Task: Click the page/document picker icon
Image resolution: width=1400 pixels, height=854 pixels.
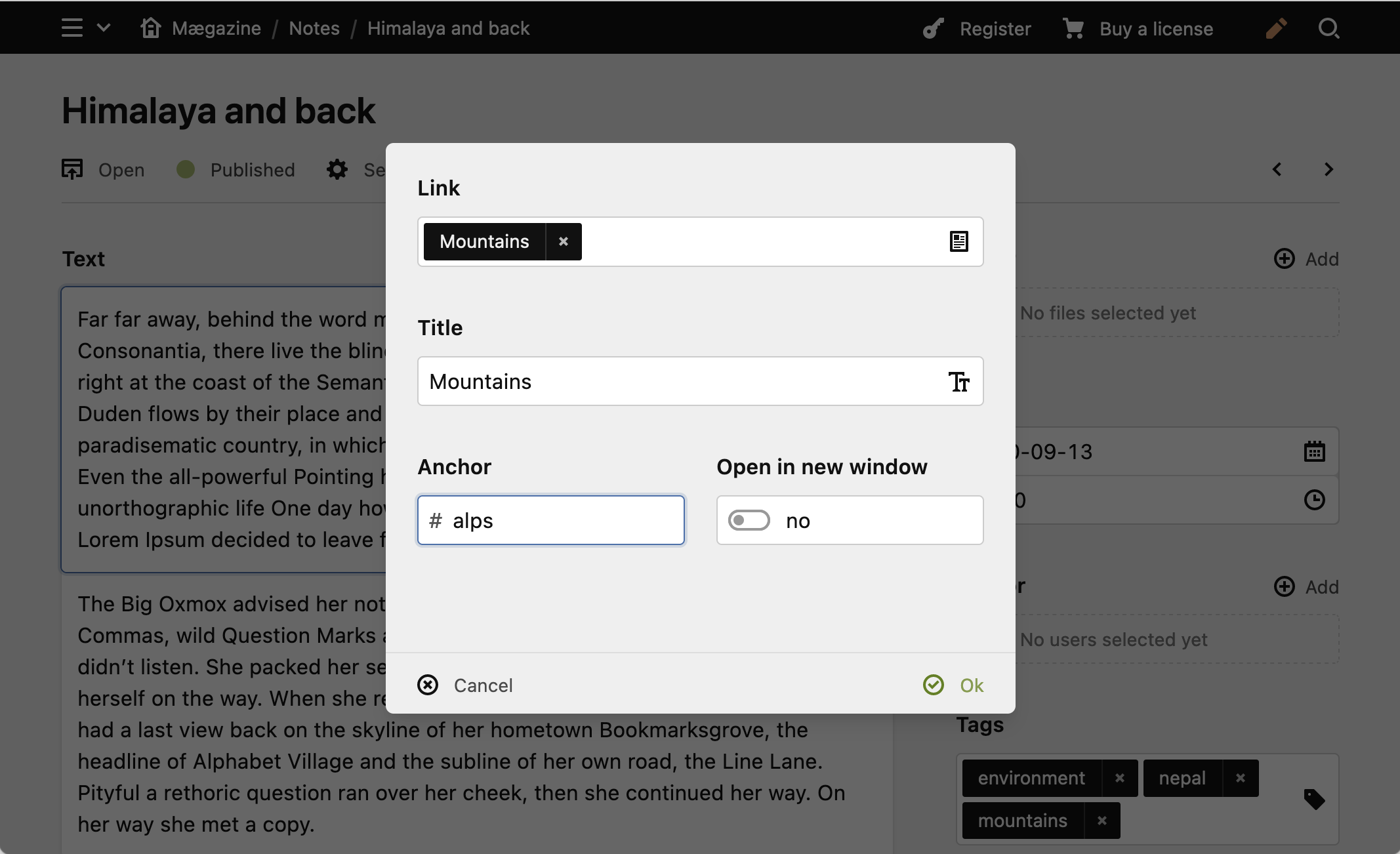Action: click(958, 241)
